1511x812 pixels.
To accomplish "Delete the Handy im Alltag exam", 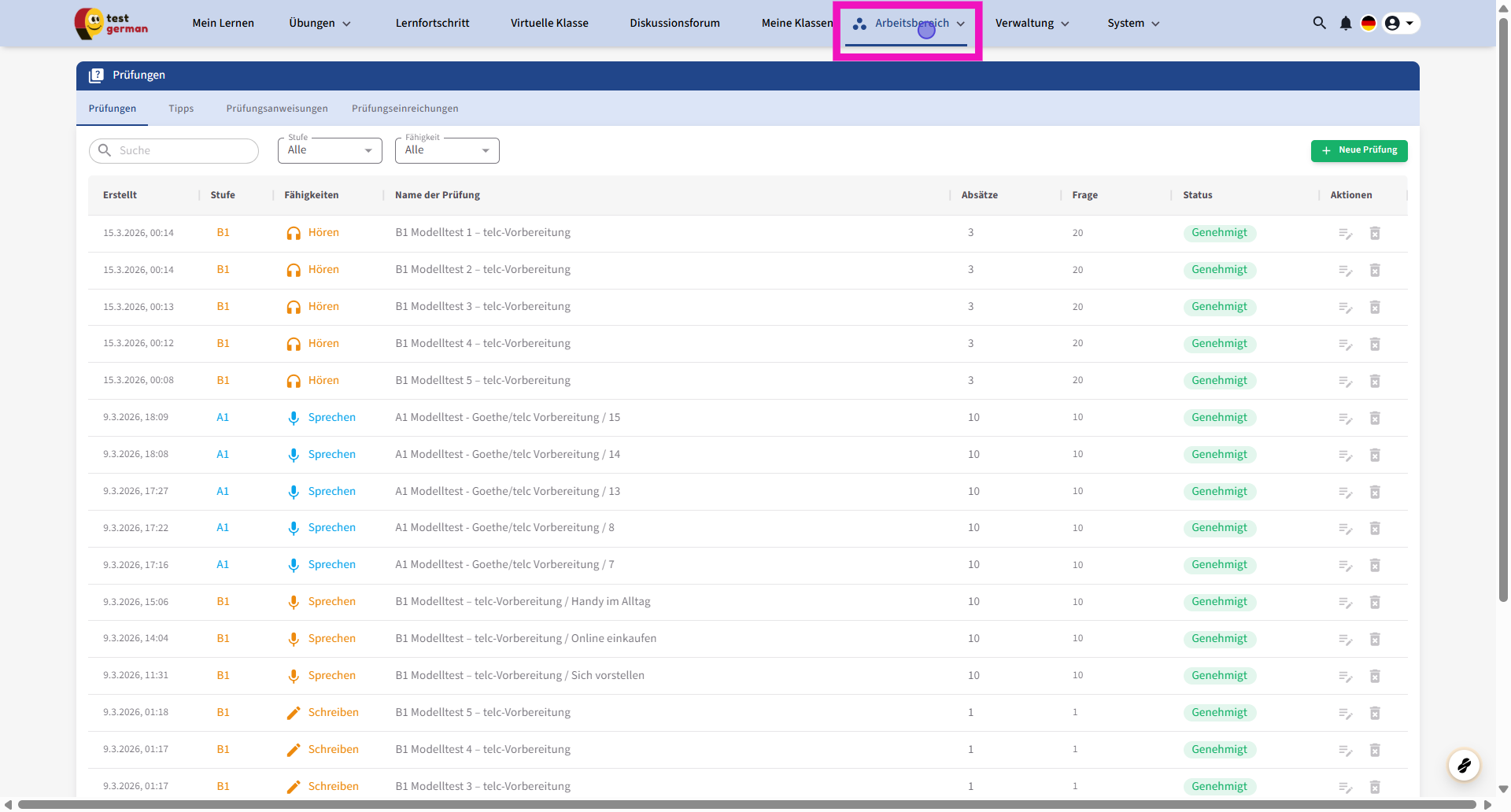I will 1375,603.
